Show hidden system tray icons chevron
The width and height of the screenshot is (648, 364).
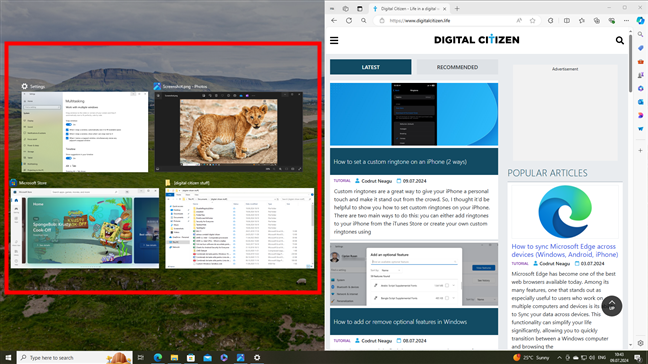(559, 357)
